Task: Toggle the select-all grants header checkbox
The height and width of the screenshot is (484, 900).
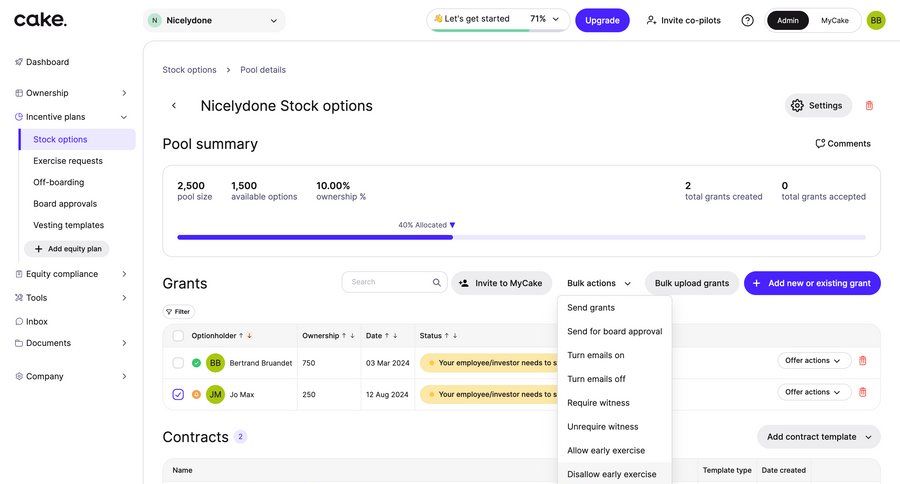Action: 178,336
